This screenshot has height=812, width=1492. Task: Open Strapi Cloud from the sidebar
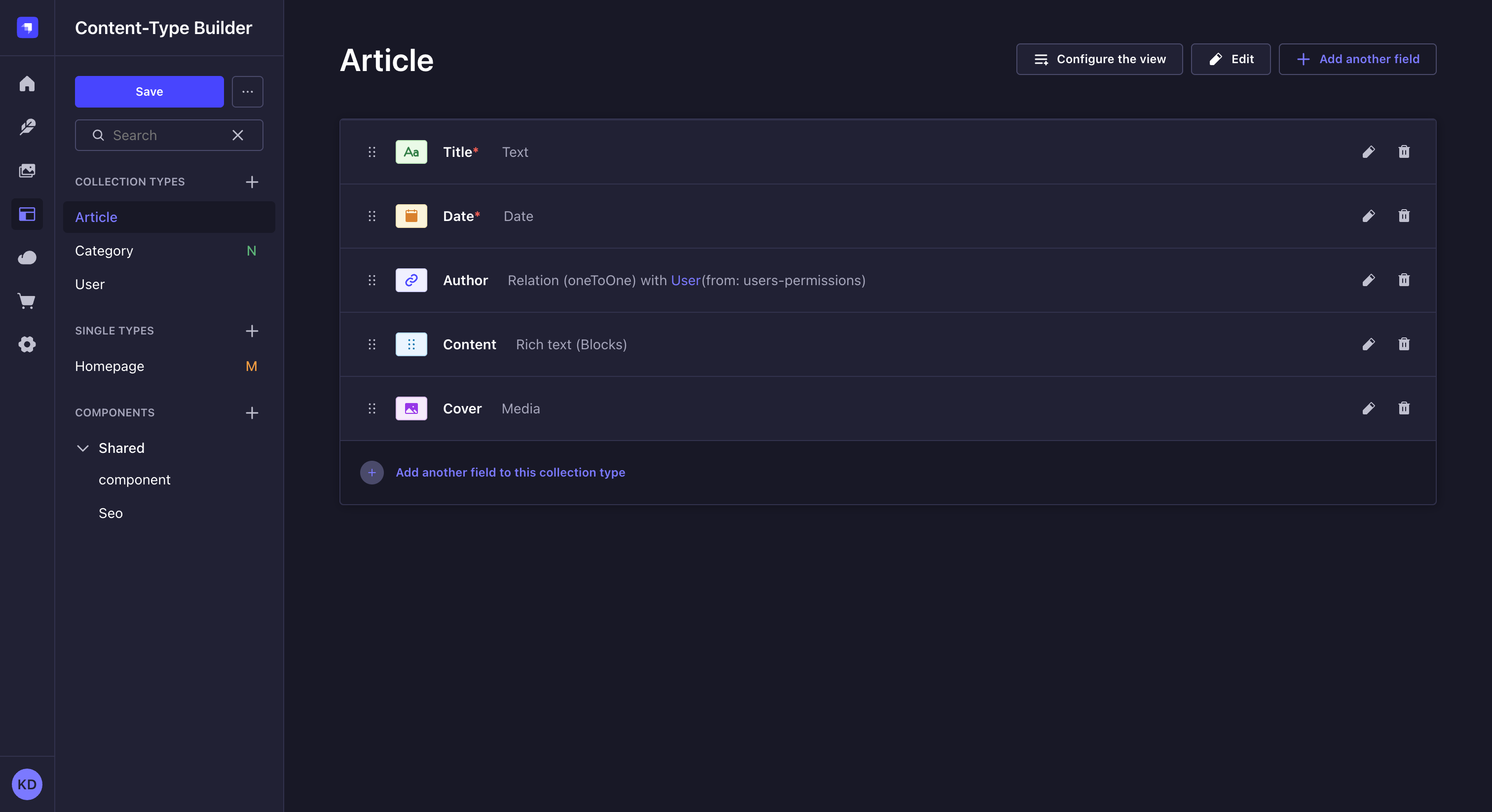(x=27, y=257)
